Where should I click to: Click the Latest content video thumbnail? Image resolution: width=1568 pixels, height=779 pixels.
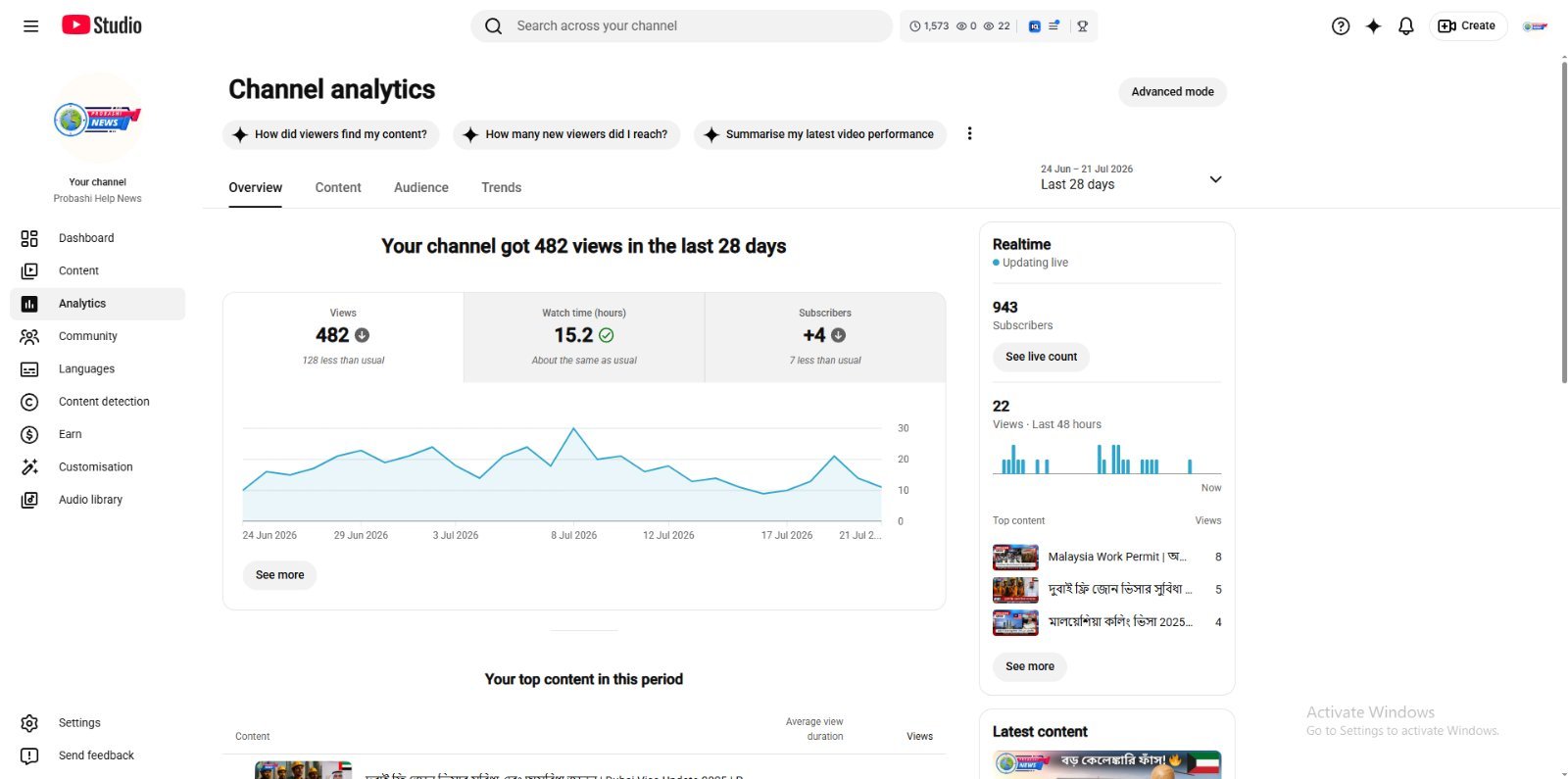point(1107,764)
